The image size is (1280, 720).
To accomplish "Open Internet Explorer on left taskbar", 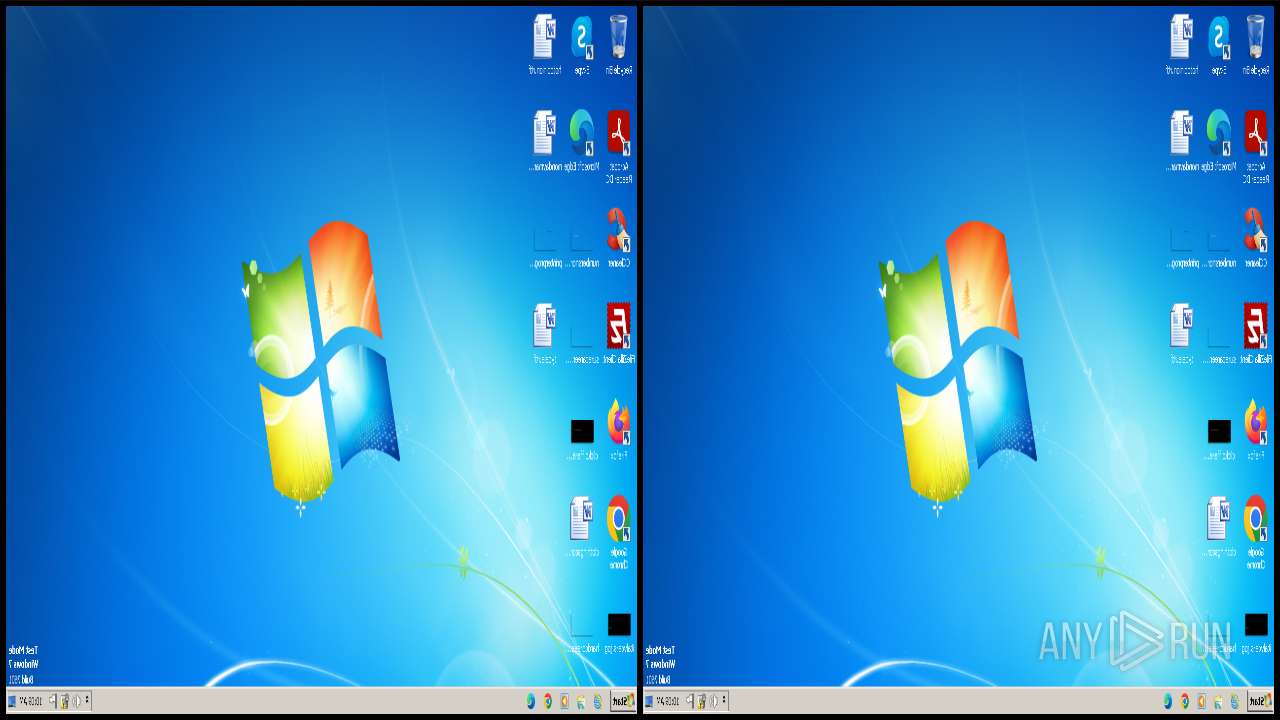I will coord(597,702).
